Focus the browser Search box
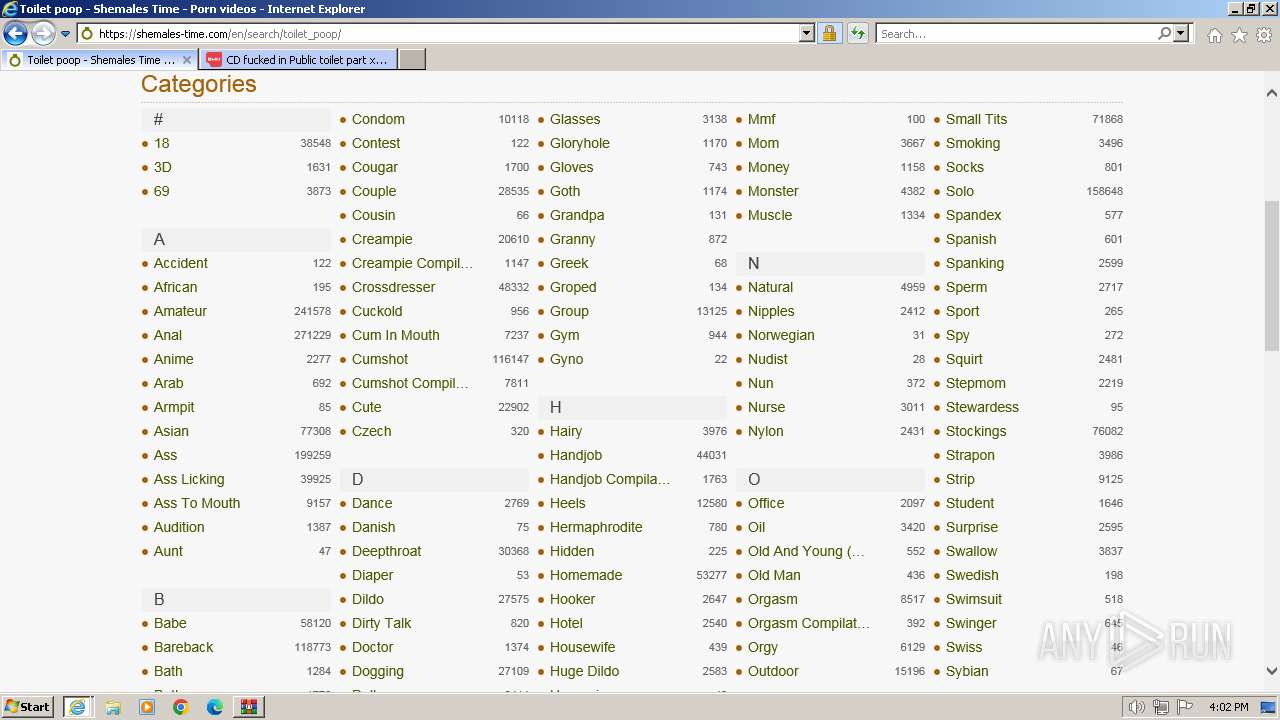The width and height of the screenshot is (1280, 720). (x=1016, y=34)
